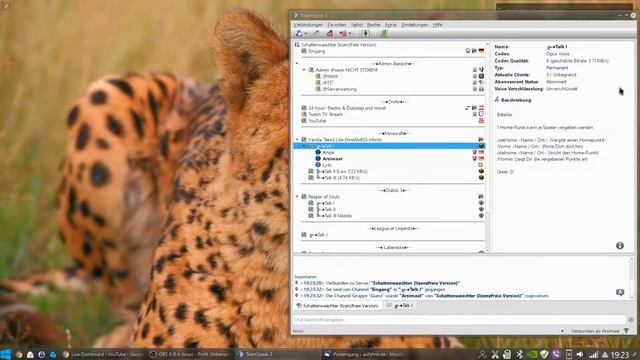The width and height of the screenshot is (640, 360).
Task: Click the channel icon left of @TS³
Action: [x=318, y=83]
